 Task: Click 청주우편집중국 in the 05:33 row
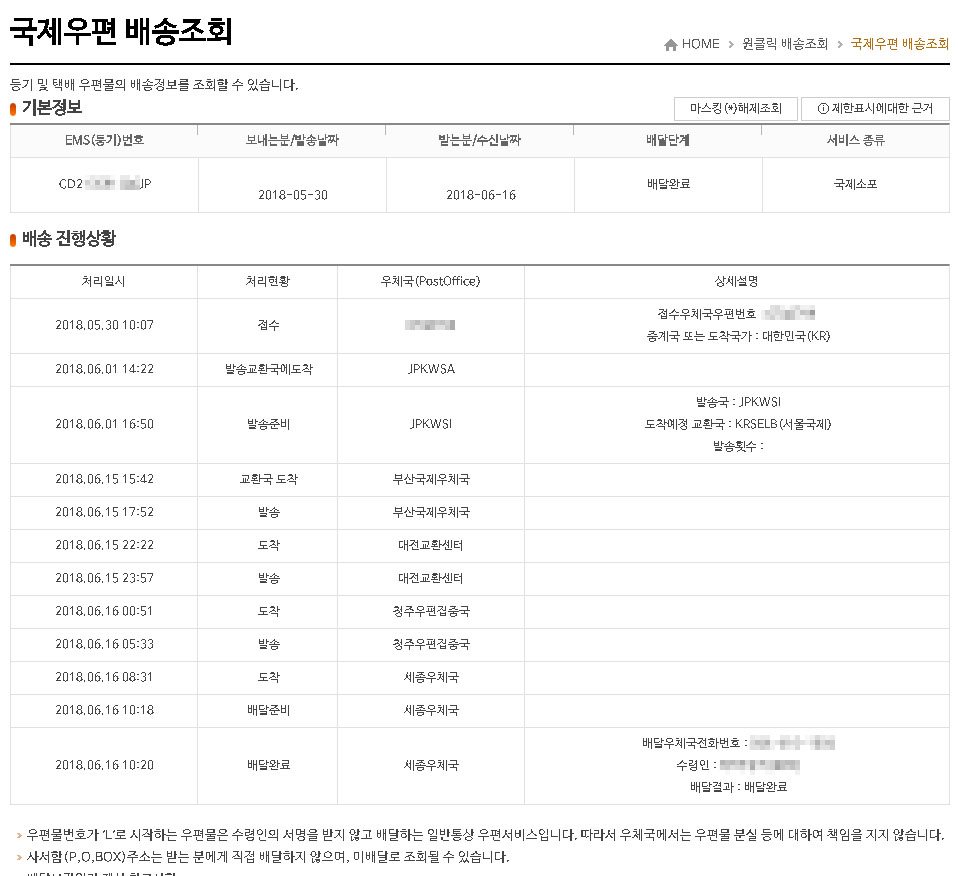(431, 644)
